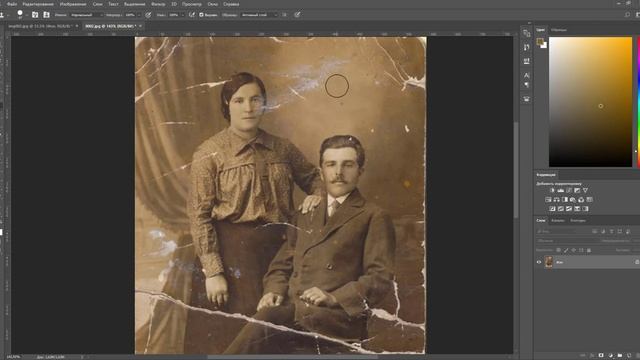Open the collapsed History panel icon
640x360 pixels.
[527, 34]
